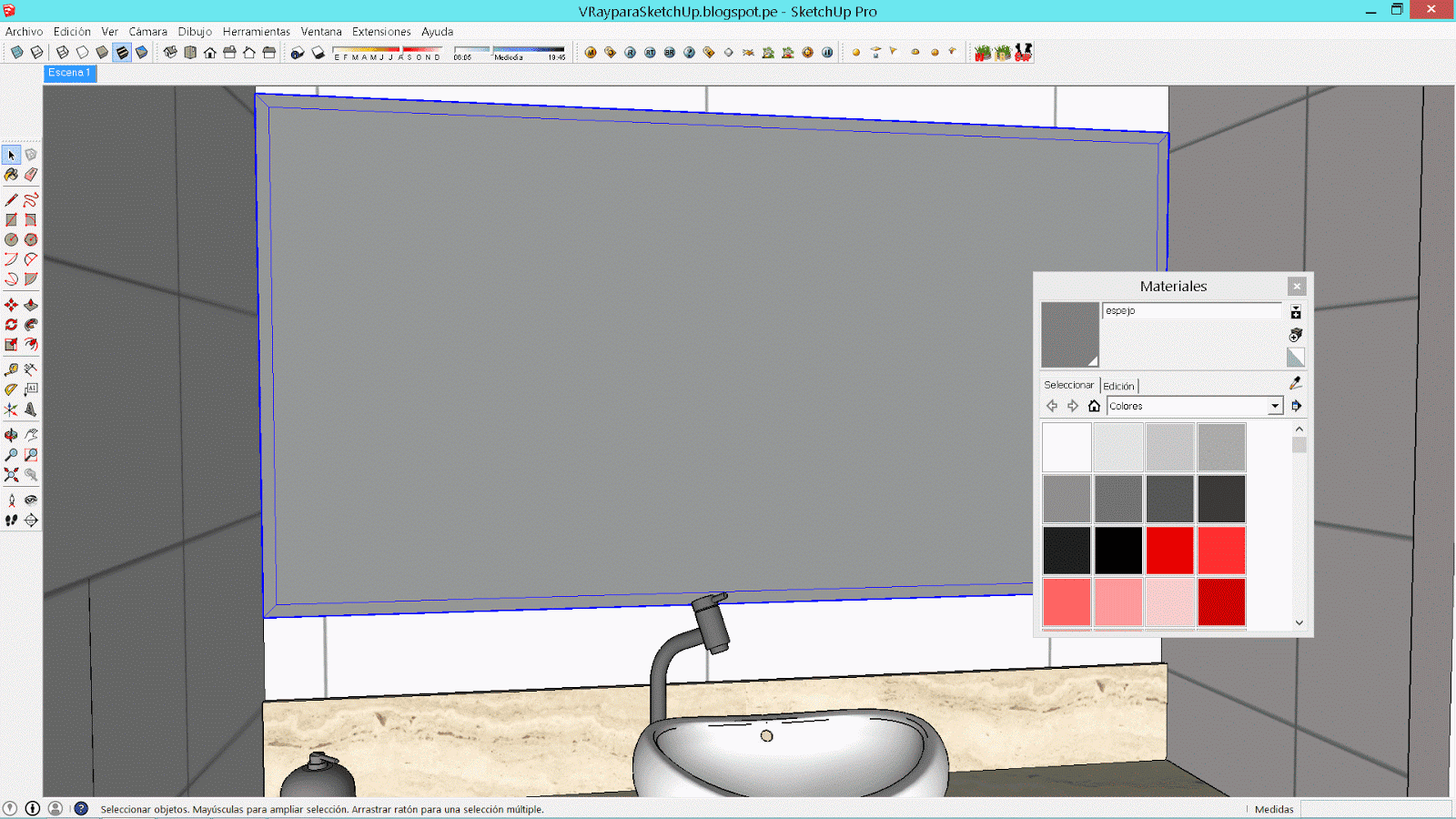This screenshot has width=1456, height=819.
Task: Start a V-Ray render
Action: tap(631, 52)
